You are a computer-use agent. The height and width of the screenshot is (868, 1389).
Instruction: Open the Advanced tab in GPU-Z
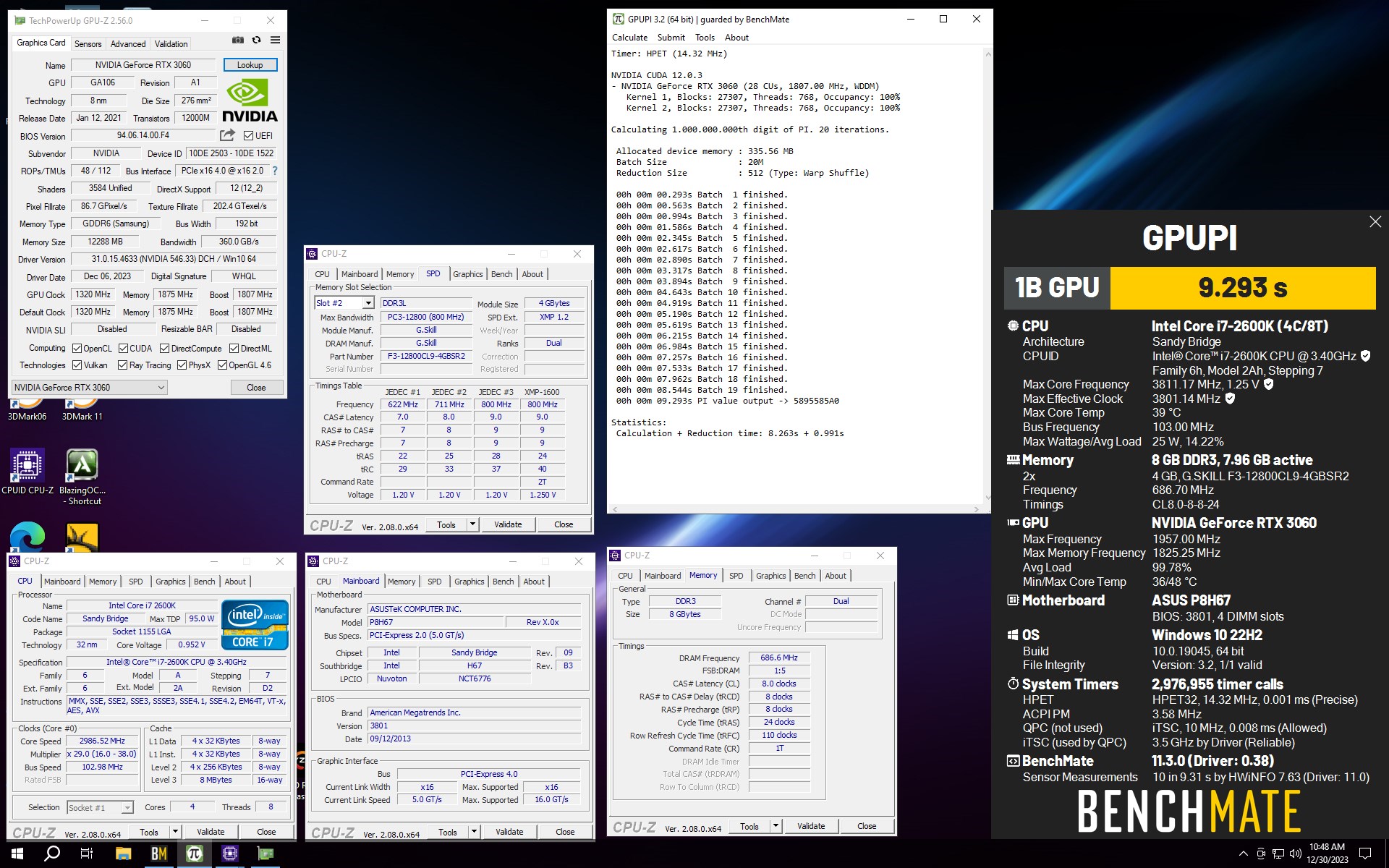click(x=128, y=44)
